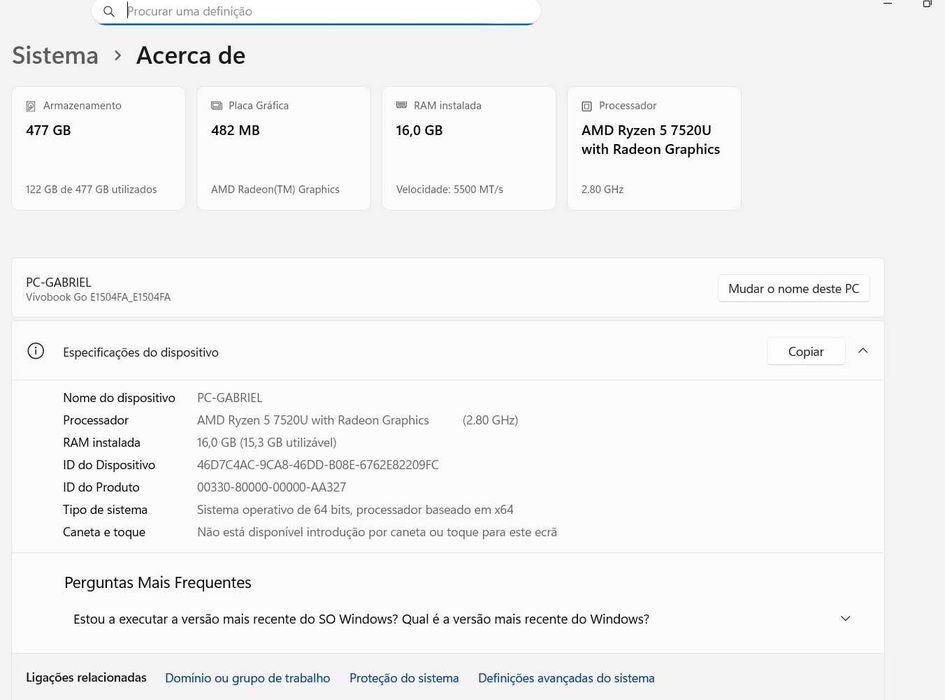This screenshot has width=945, height=700.
Task: Select the ID do Produto value 00330-80000-00000-AA327
Action: pyautogui.click(x=271, y=487)
